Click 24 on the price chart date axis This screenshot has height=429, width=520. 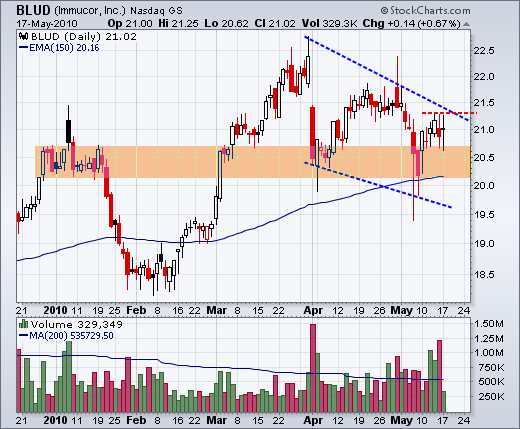(x=464, y=311)
